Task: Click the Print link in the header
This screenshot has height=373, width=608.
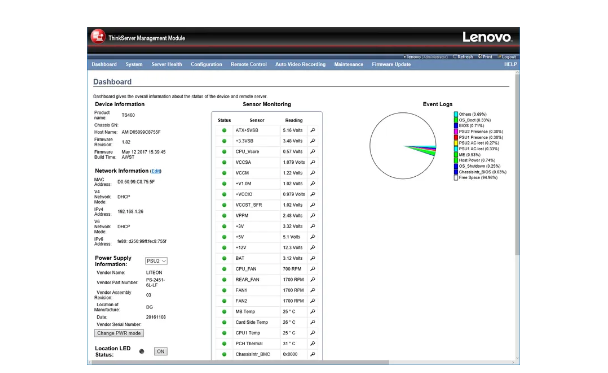Action: pos(485,57)
